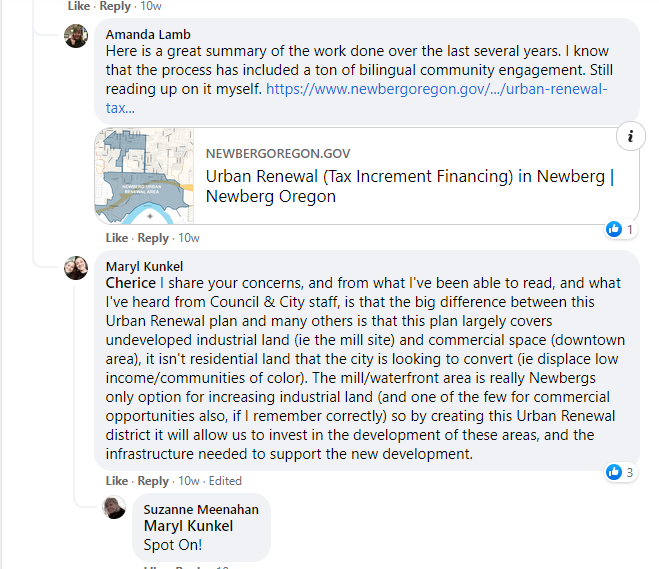Open the tagged Maryl Kunkel mention in reply
Image resolution: width=659 pixels, height=569 pixels.
click(188, 526)
